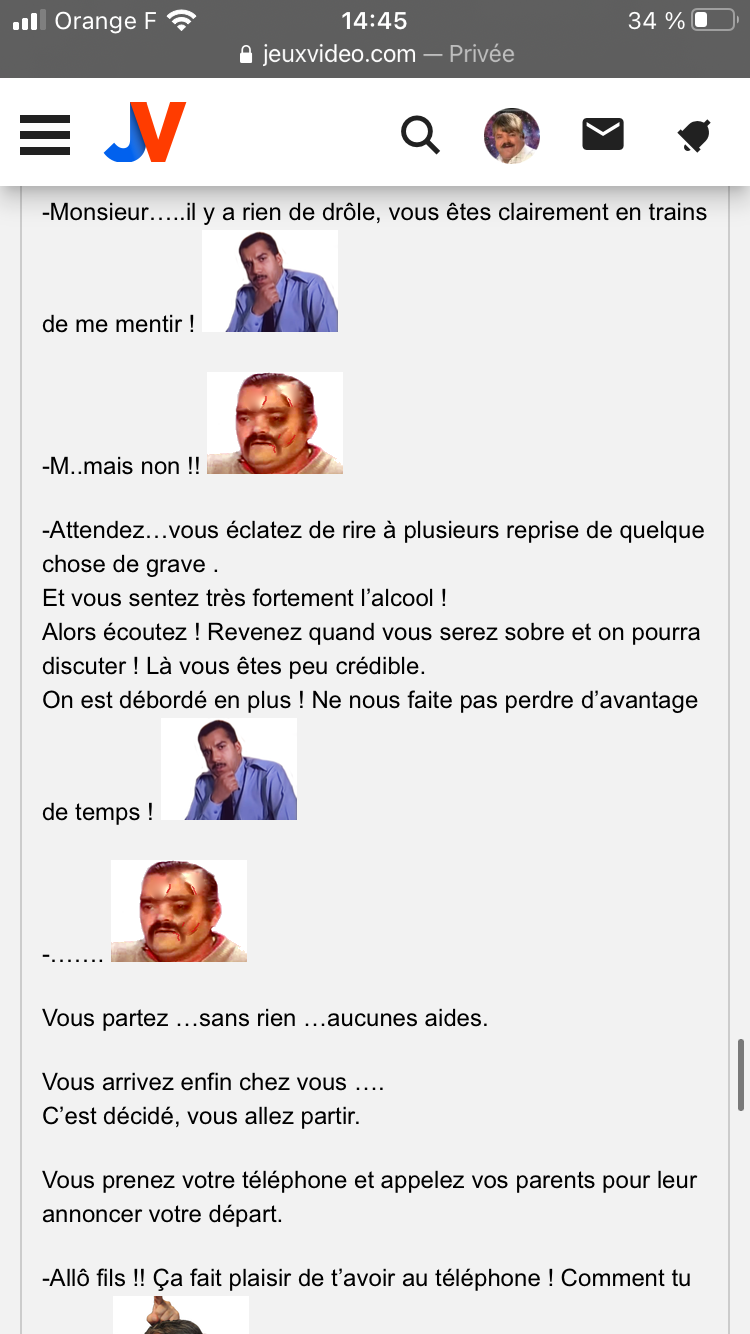Image resolution: width=750 pixels, height=1334 pixels.
Task: Open the search magnifier icon
Action: point(420,134)
